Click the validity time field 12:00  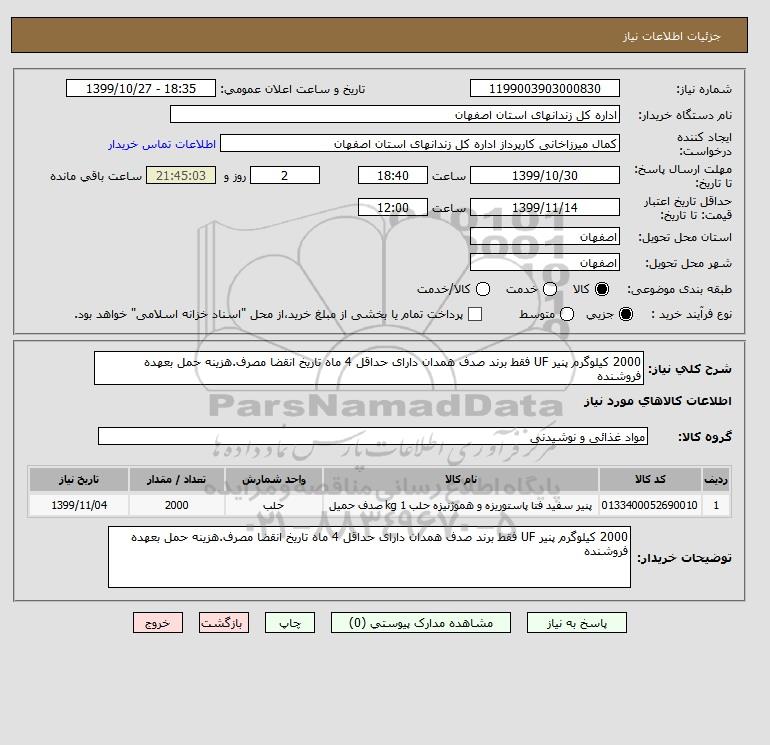393,207
